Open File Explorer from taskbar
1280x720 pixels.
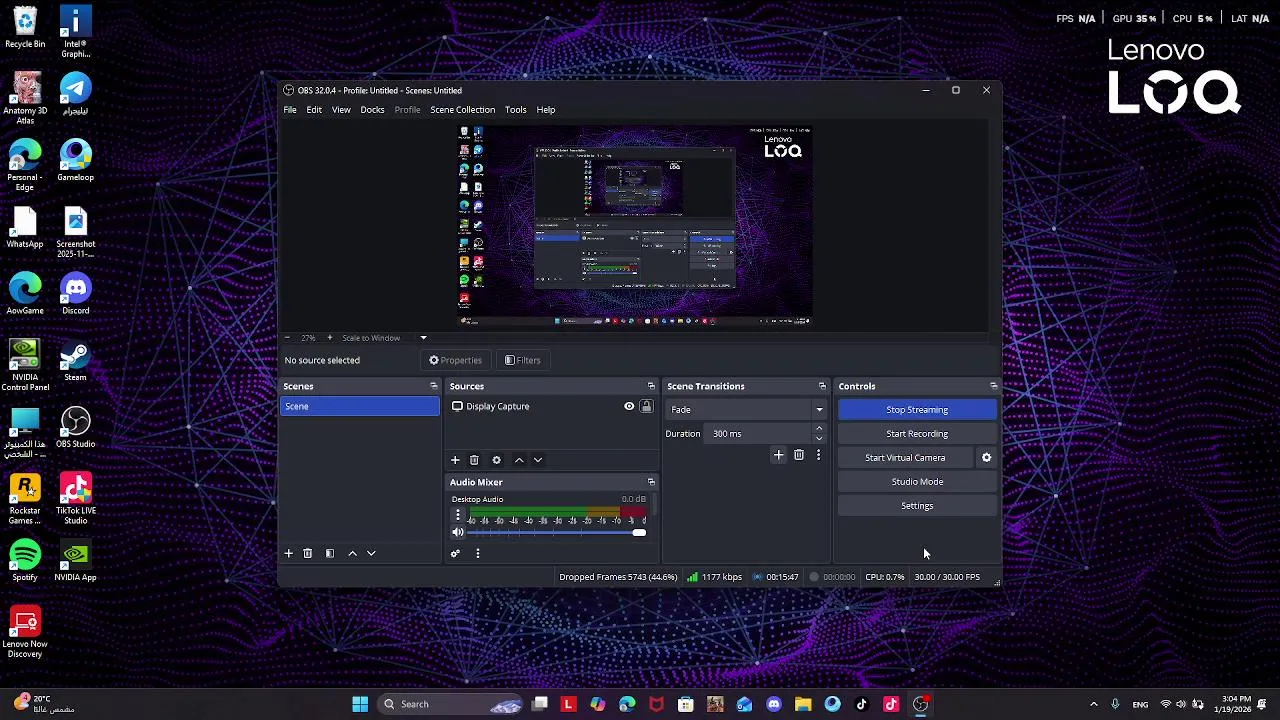tap(803, 704)
